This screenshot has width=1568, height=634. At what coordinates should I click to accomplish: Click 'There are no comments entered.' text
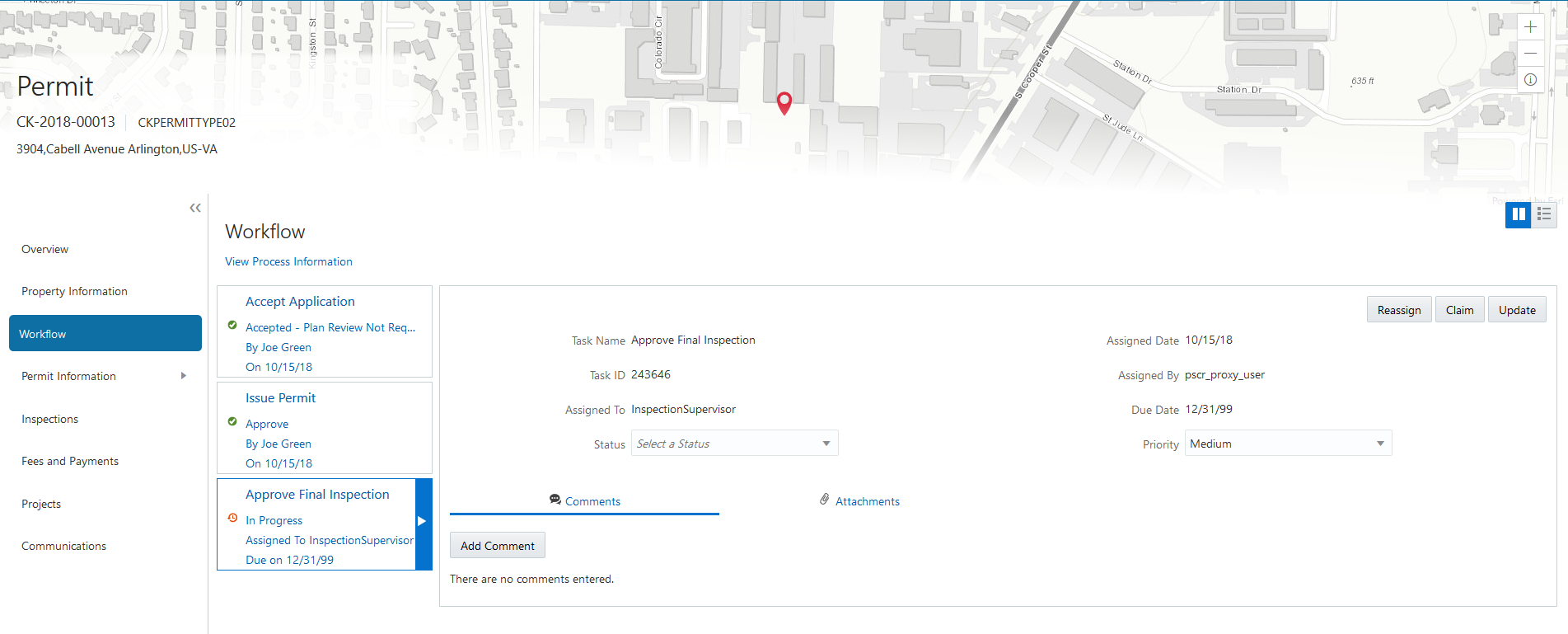coord(531,579)
